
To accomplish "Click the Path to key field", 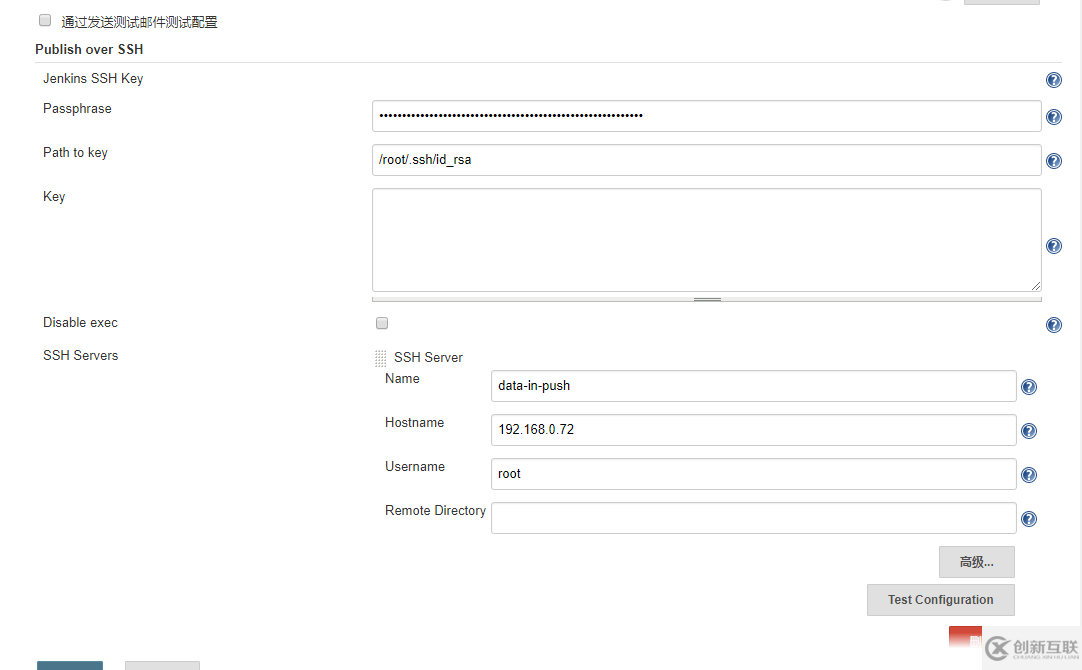I will (x=706, y=160).
